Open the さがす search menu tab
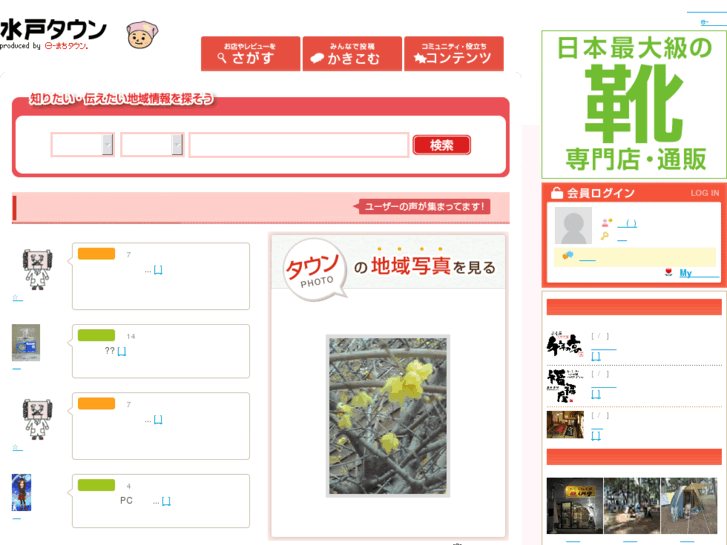This screenshot has width=727, height=545. coord(250,54)
